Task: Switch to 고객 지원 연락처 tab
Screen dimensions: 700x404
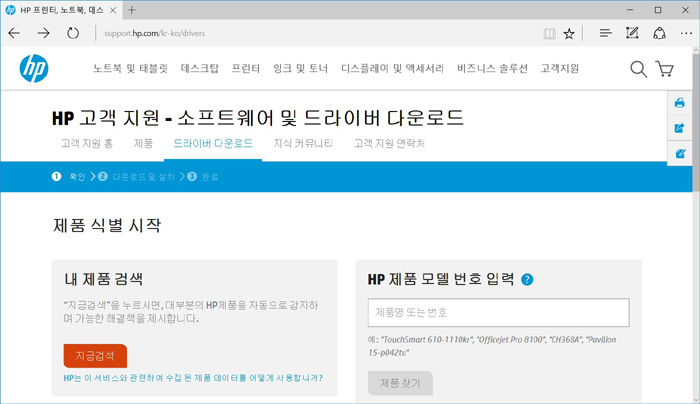Action: [389, 143]
